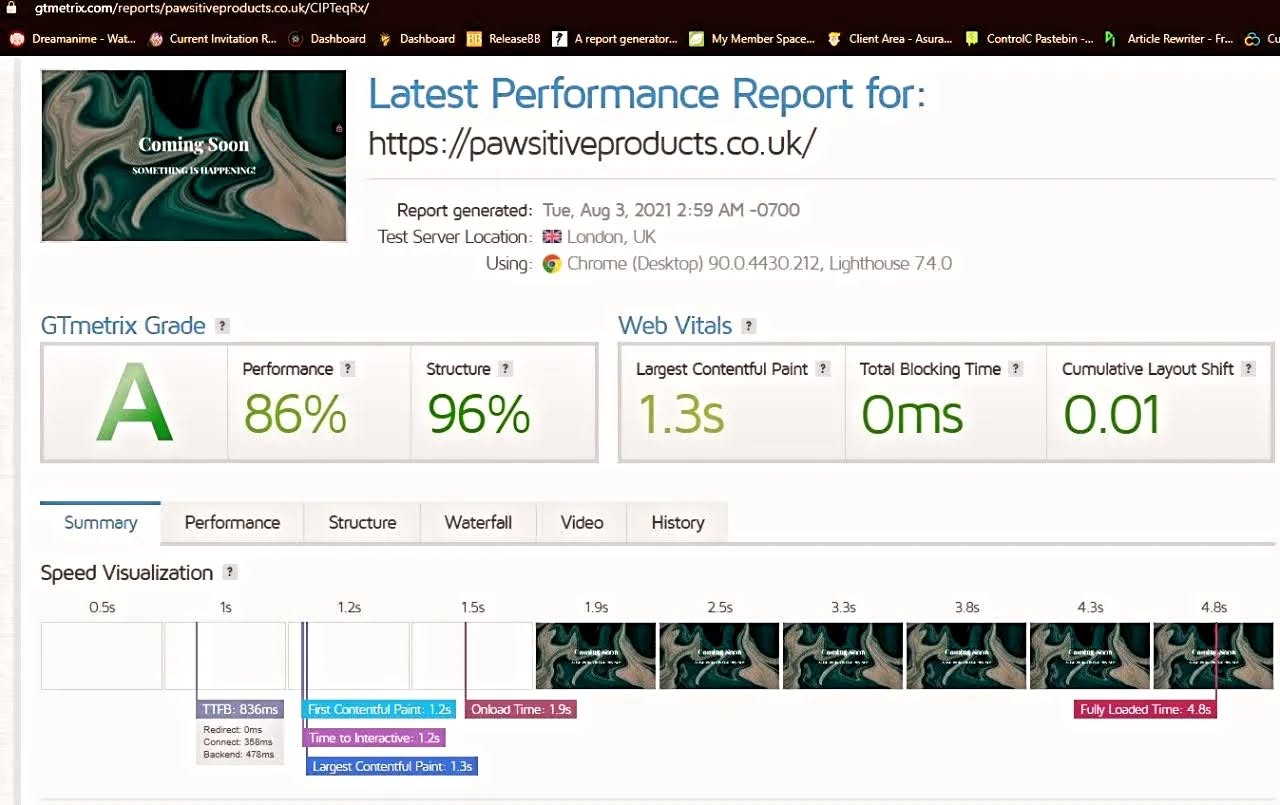Click help icon next to Structure score
1280x805 pixels.
point(505,369)
